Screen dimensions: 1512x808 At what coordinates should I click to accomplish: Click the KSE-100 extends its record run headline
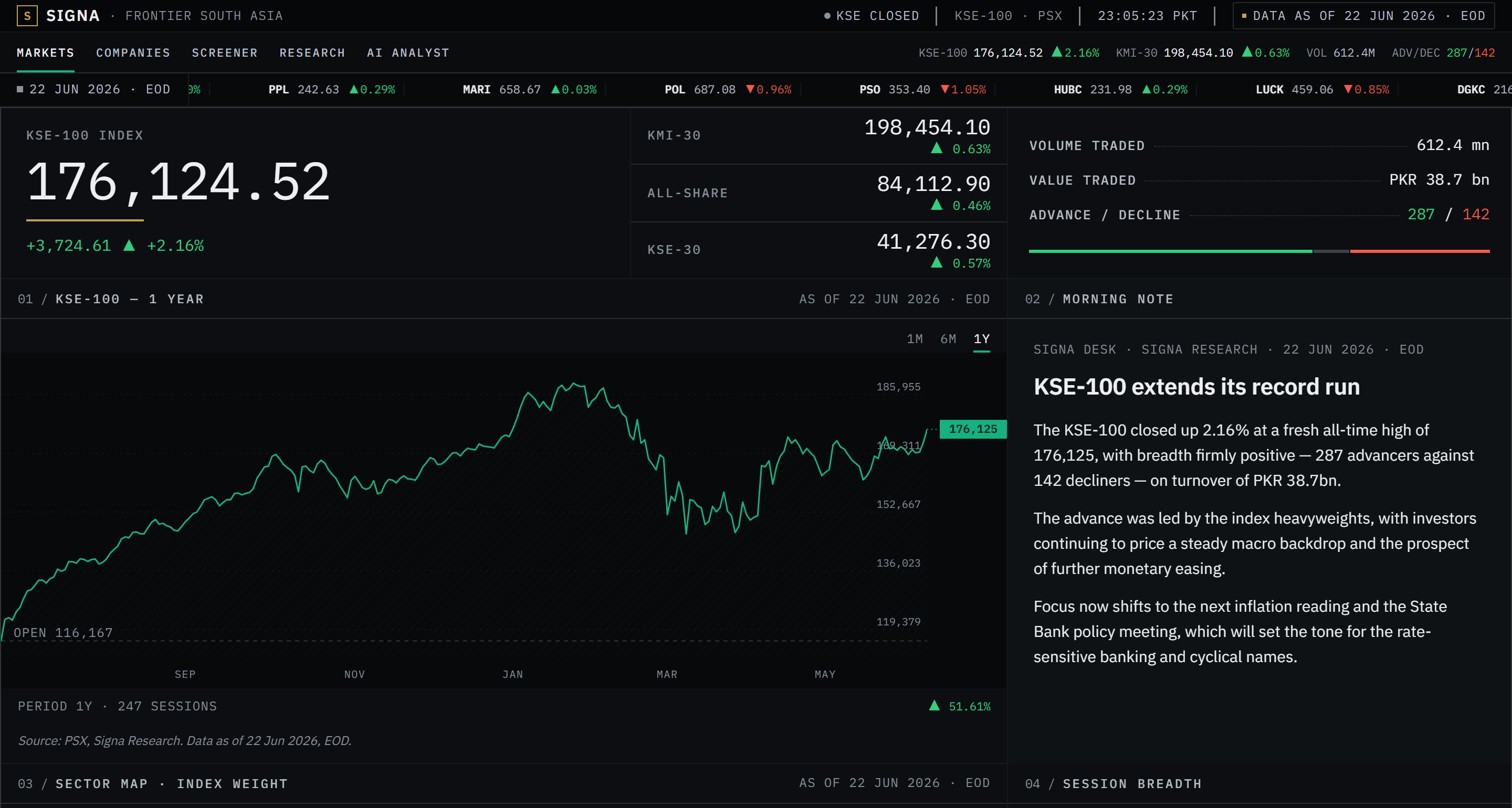click(x=1196, y=387)
